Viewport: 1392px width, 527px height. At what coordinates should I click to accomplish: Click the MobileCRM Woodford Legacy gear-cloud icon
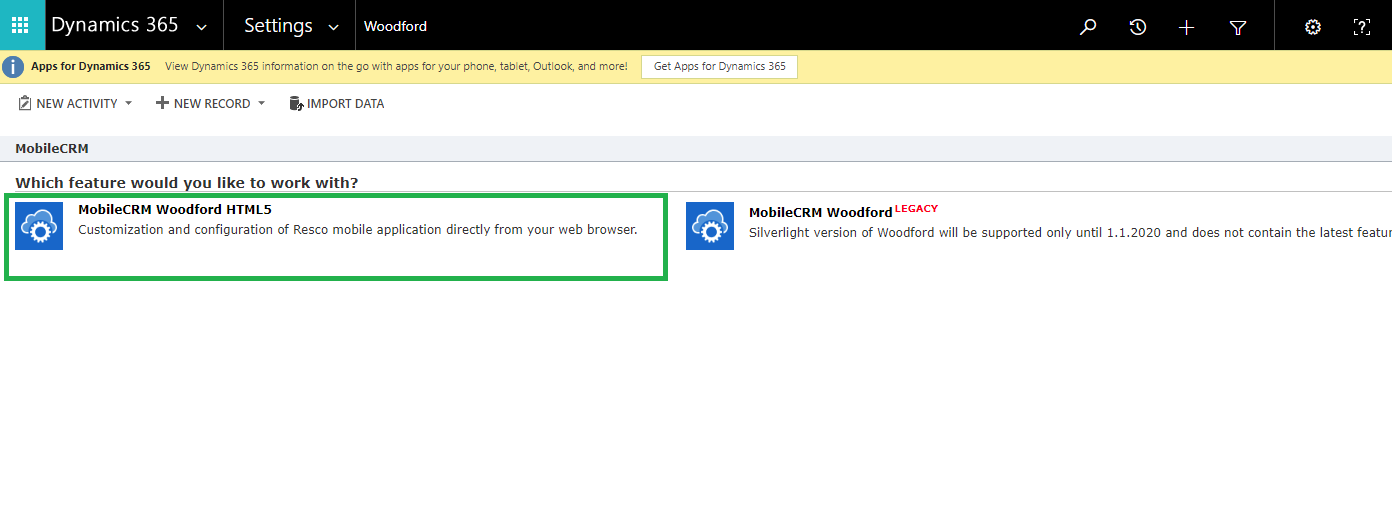(x=710, y=226)
